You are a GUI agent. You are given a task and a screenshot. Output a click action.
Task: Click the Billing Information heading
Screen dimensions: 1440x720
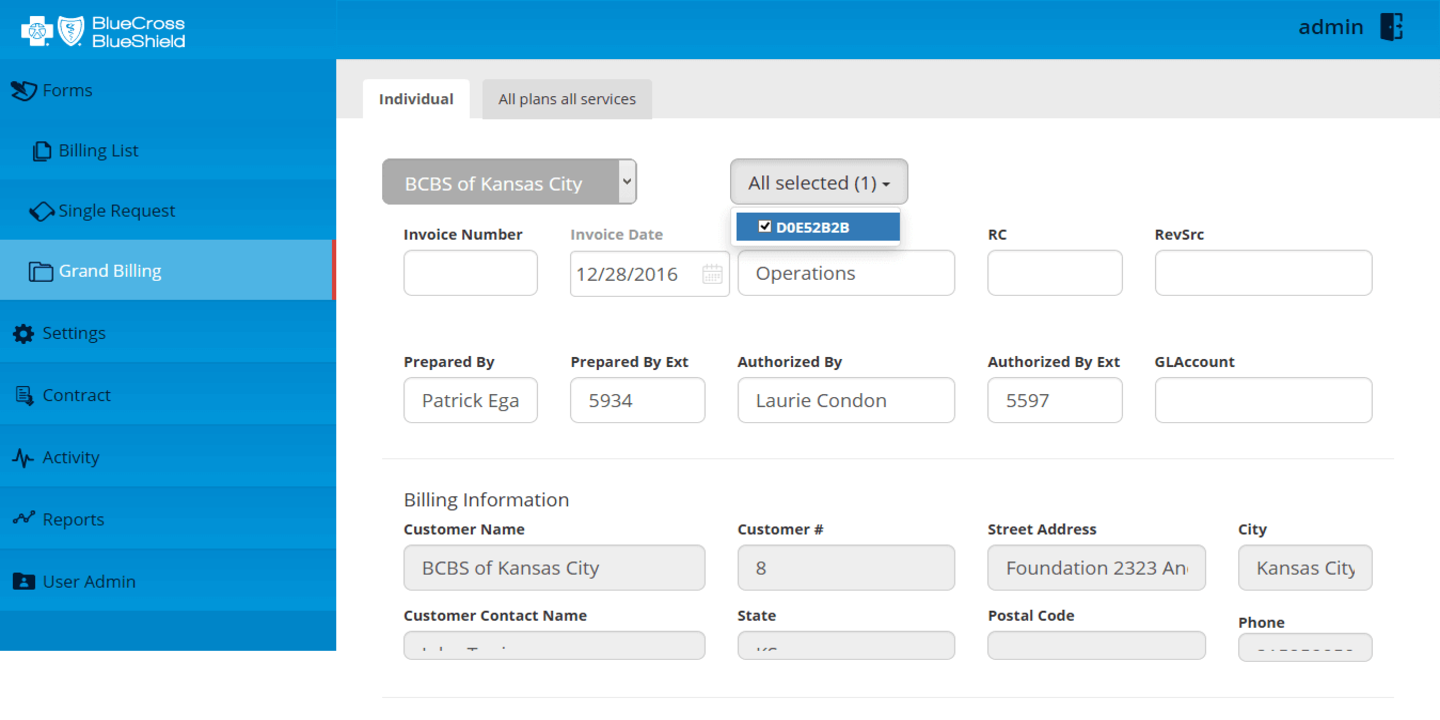pyautogui.click(x=486, y=500)
